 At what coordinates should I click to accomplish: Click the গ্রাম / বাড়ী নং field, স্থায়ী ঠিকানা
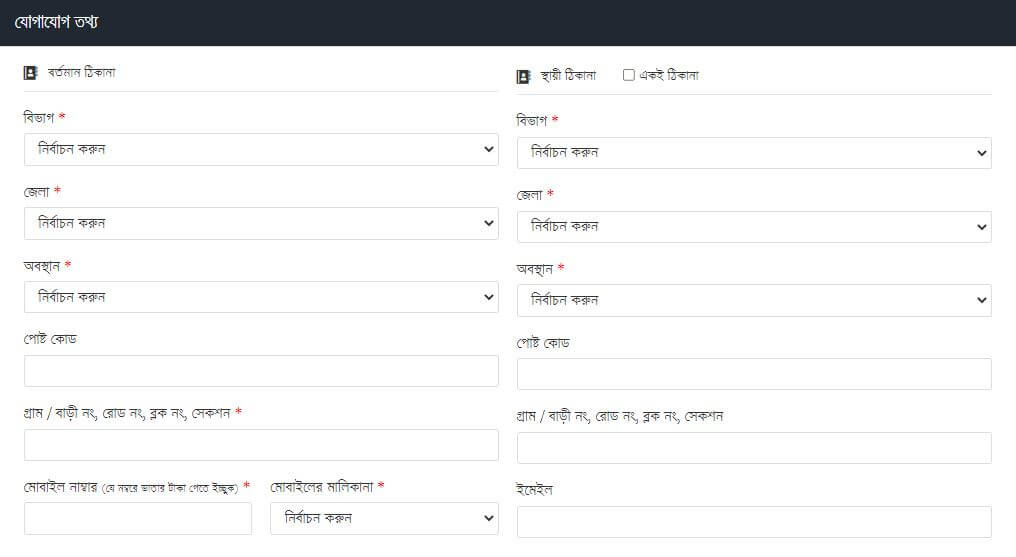tap(754, 448)
